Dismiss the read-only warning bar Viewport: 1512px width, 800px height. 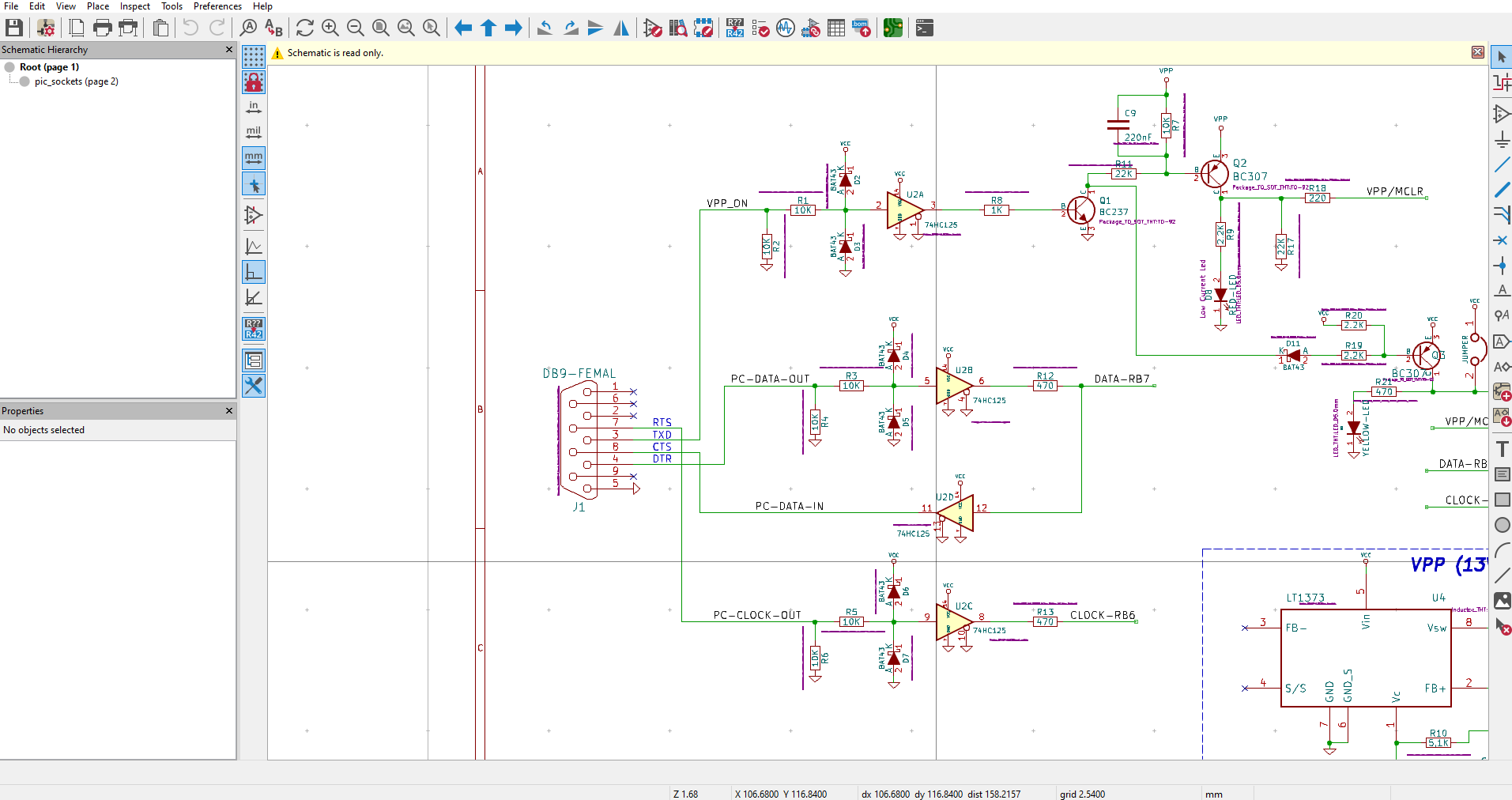tap(1478, 52)
